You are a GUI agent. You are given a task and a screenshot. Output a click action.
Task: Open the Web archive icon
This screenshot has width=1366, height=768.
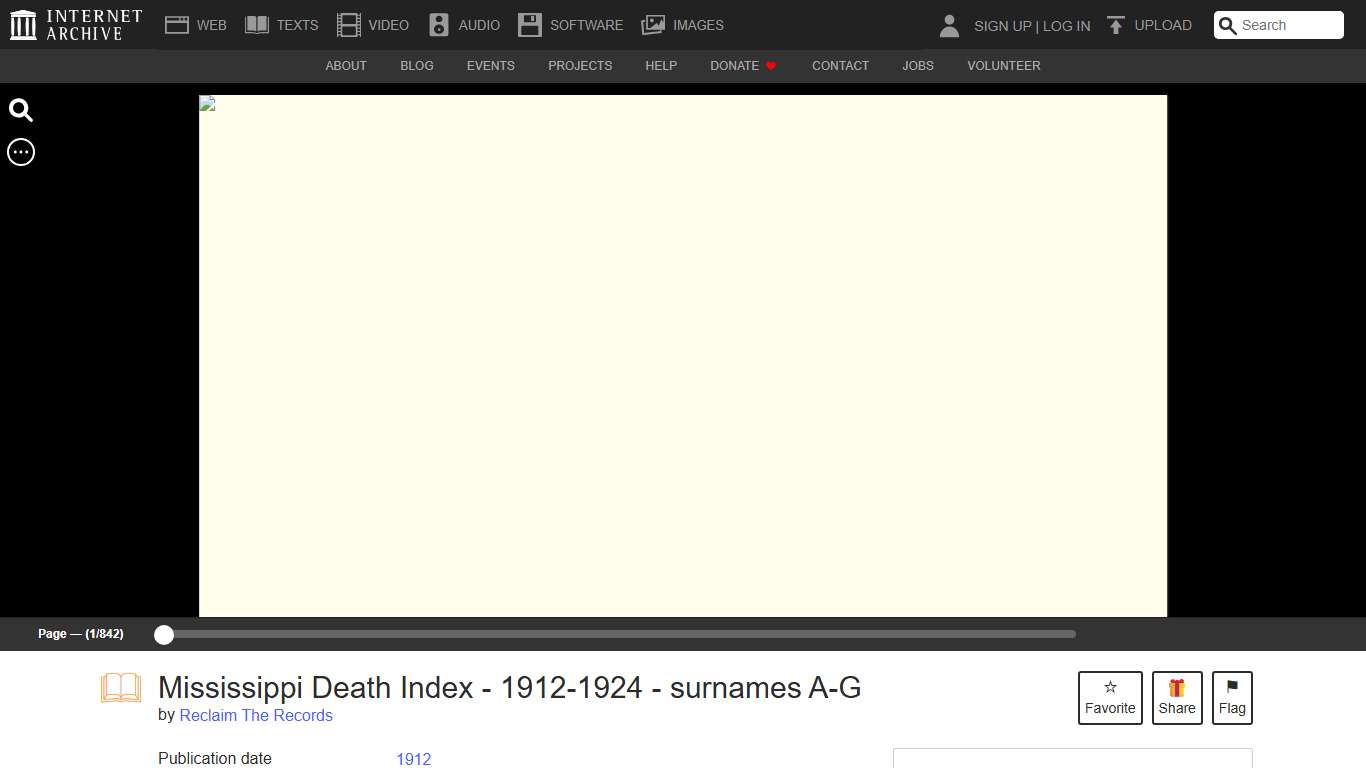pyautogui.click(x=176, y=24)
